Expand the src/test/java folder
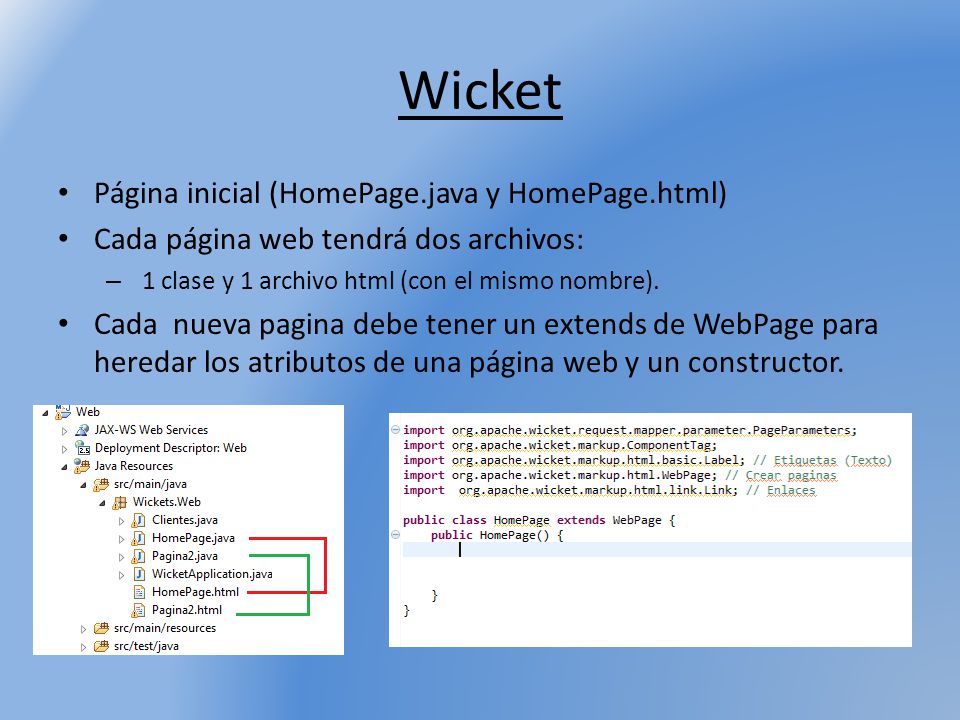Image resolution: width=960 pixels, height=720 pixels. tap(83, 647)
